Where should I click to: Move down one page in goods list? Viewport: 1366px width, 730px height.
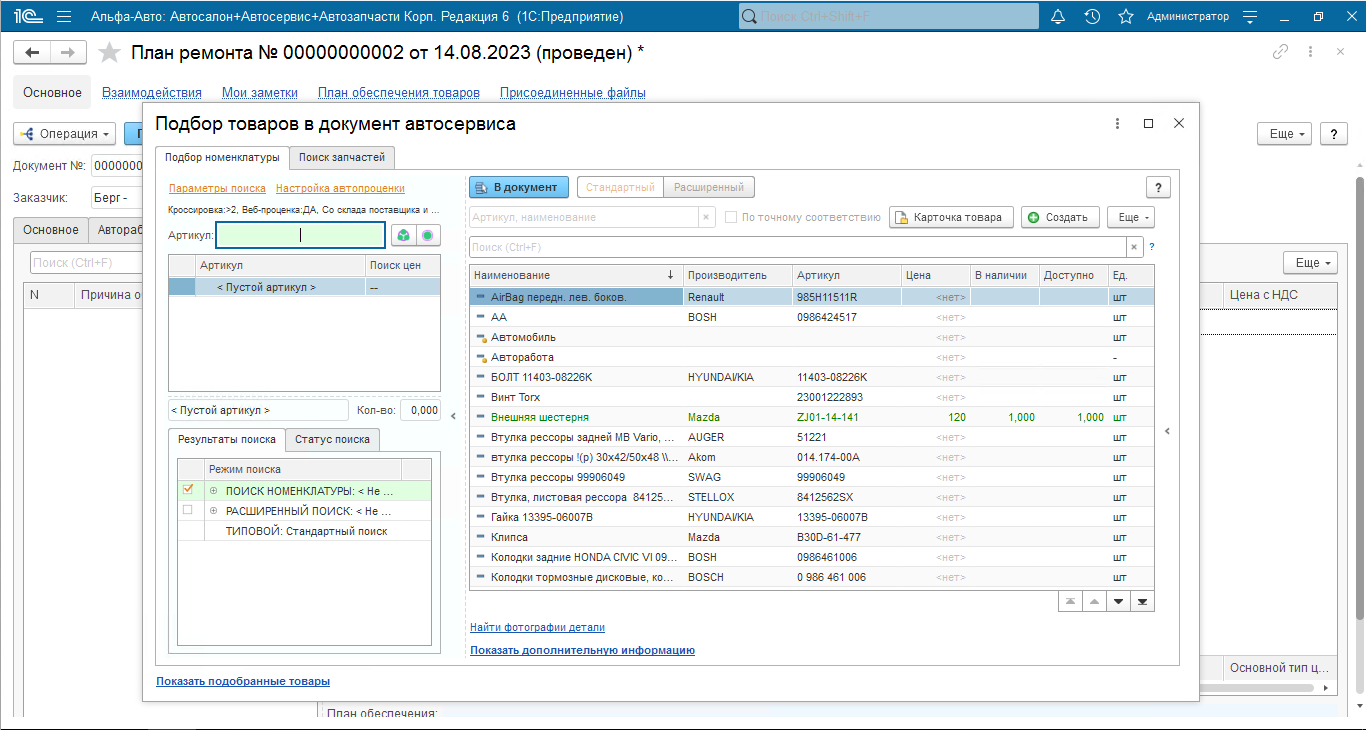click(x=1119, y=601)
